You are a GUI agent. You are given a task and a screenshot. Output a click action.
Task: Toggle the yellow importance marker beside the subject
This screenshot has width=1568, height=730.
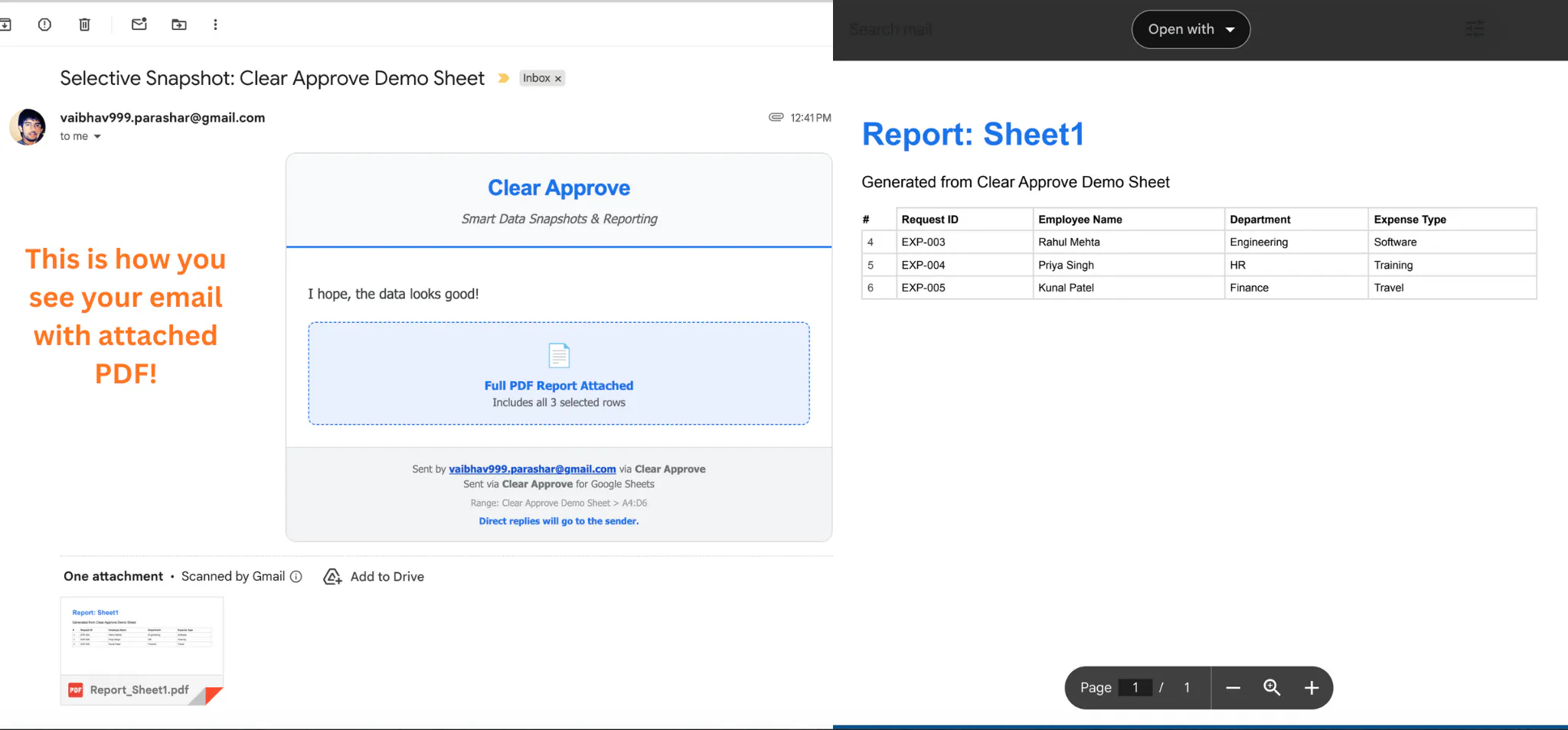tap(503, 78)
